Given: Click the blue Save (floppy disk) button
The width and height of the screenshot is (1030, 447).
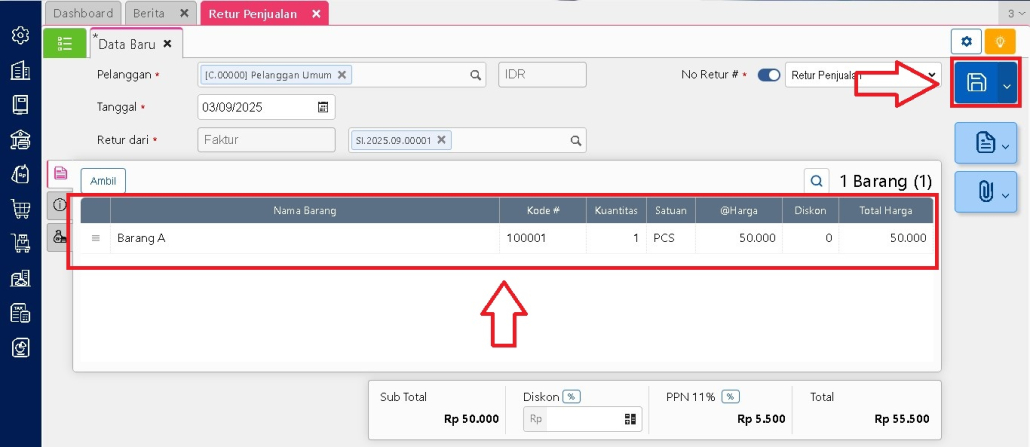Looking at the screenshot, I should click(x=976, y=85).
